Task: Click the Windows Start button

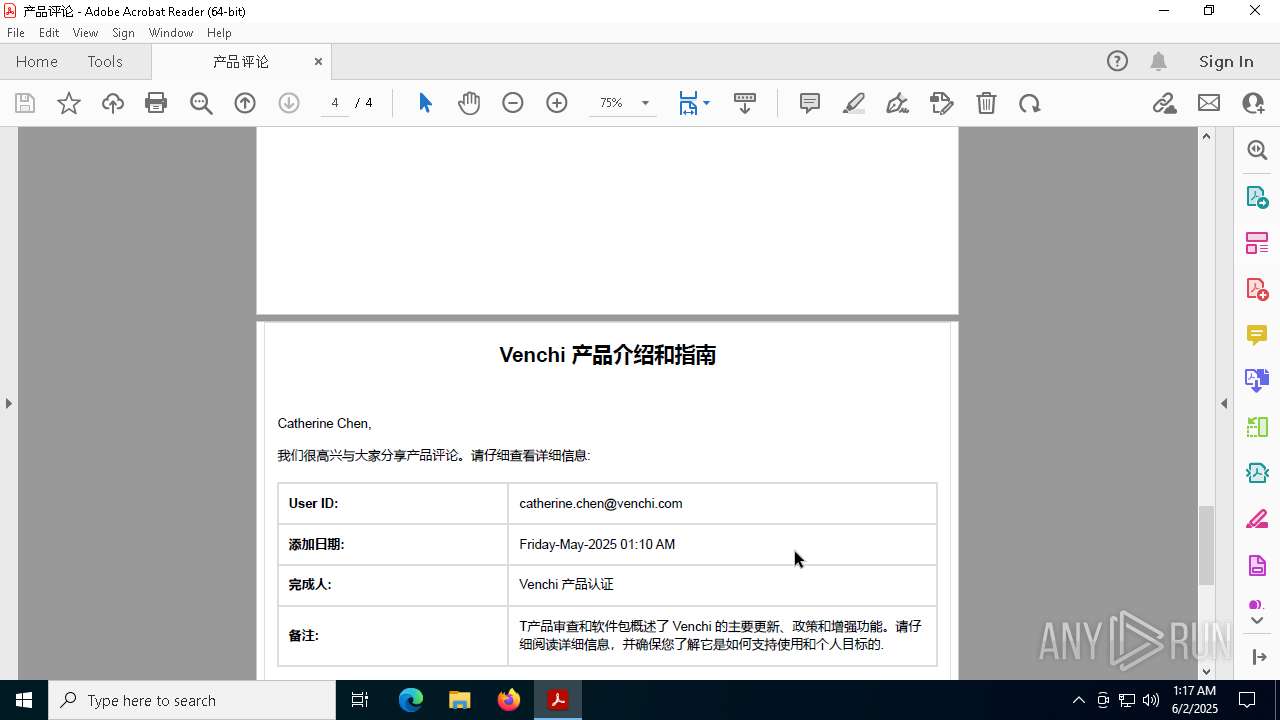Action: pos(24,700)
